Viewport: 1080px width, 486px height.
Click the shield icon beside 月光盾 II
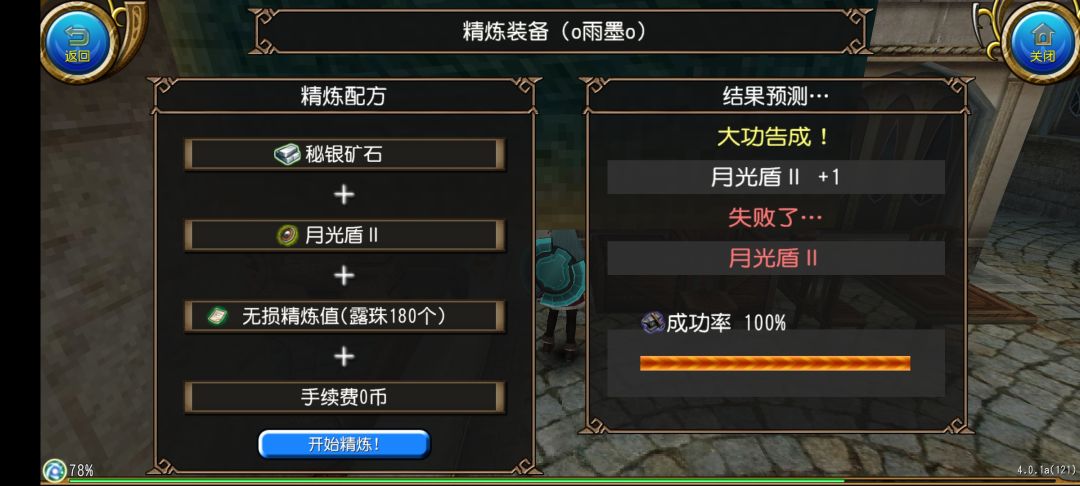point(287,235)
